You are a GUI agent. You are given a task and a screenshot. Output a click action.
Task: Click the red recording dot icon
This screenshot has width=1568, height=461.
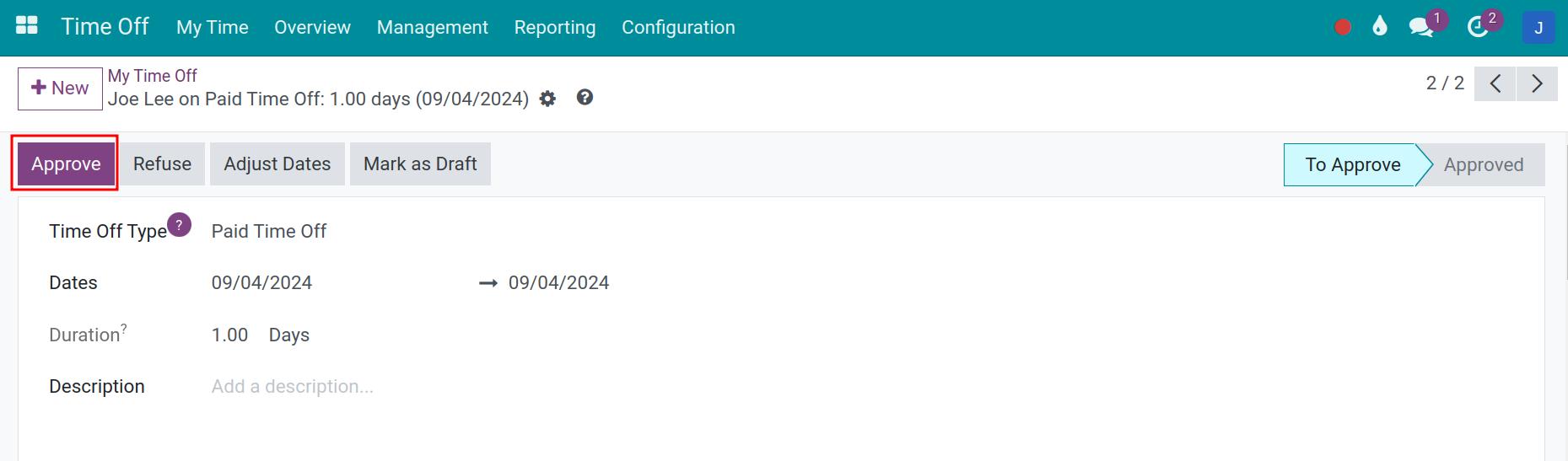pyautogui.click(x=1343, y=27)
